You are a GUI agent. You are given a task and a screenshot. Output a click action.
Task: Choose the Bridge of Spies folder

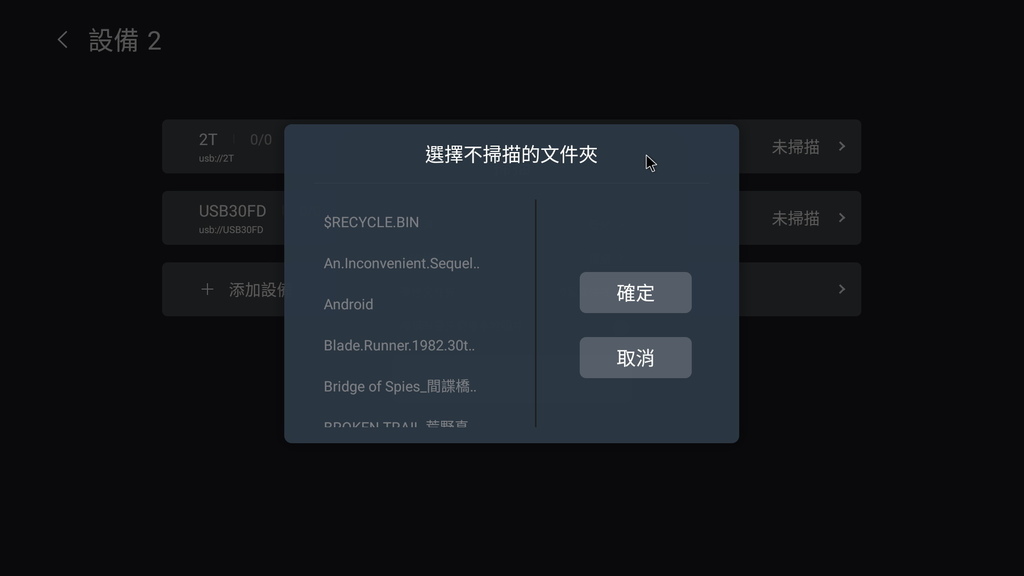pos(400,387)
